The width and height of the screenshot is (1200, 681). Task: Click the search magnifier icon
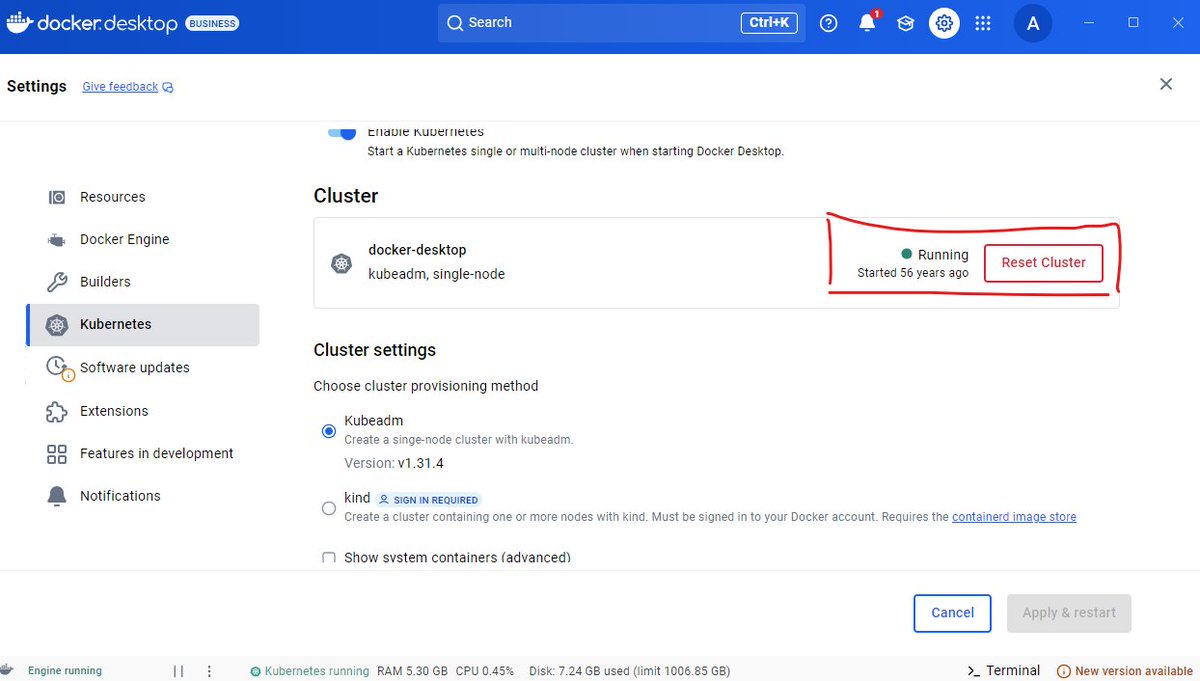click(x=455, y=23)
